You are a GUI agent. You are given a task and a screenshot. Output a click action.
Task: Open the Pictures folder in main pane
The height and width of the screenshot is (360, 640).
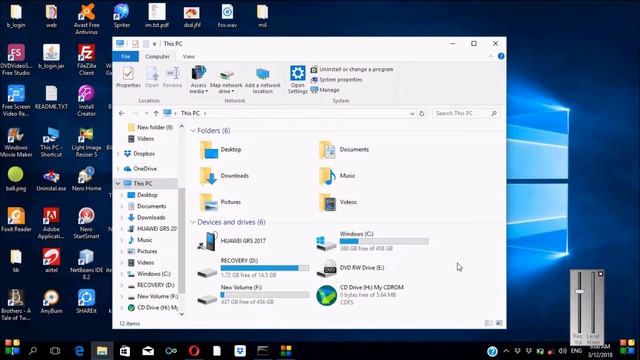220,202
